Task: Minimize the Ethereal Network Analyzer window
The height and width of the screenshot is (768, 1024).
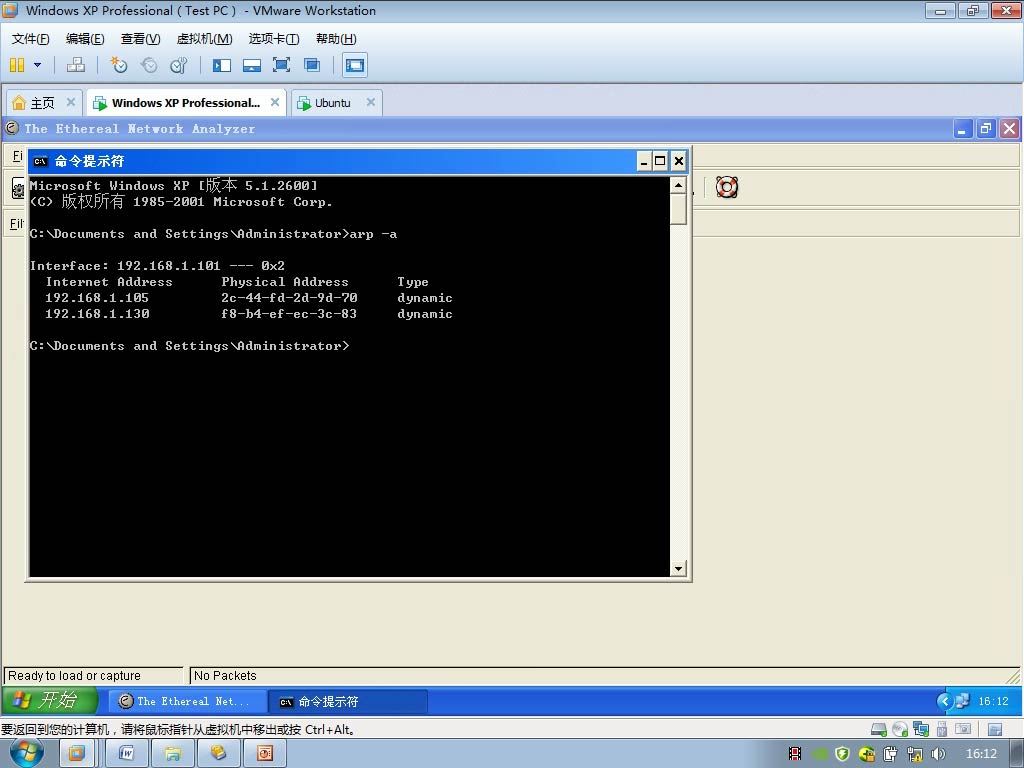Action: (962, 129)
